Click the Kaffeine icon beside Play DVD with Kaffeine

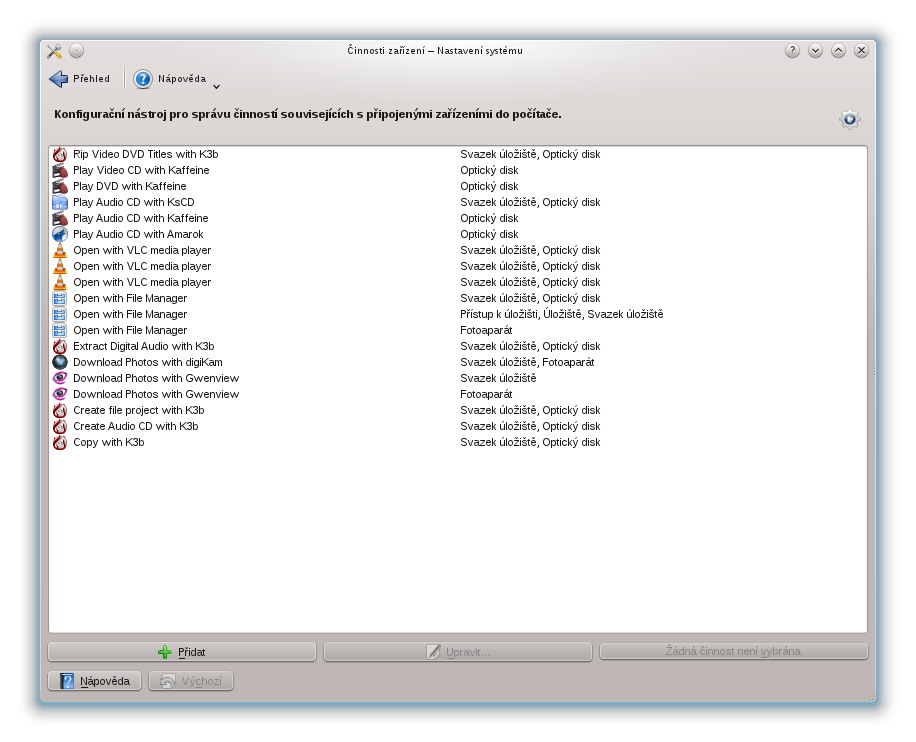(60, 186)
